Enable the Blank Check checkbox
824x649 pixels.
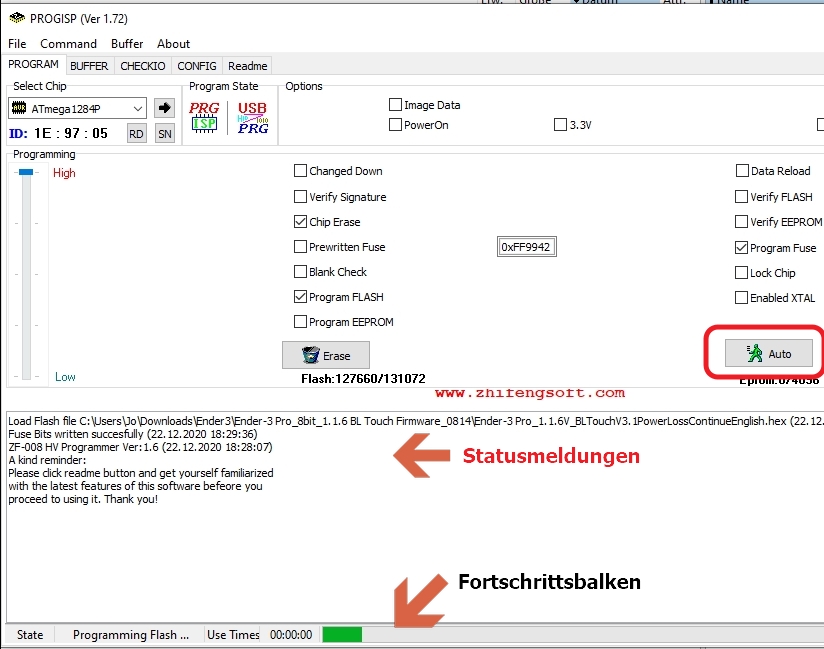[300, 272]
